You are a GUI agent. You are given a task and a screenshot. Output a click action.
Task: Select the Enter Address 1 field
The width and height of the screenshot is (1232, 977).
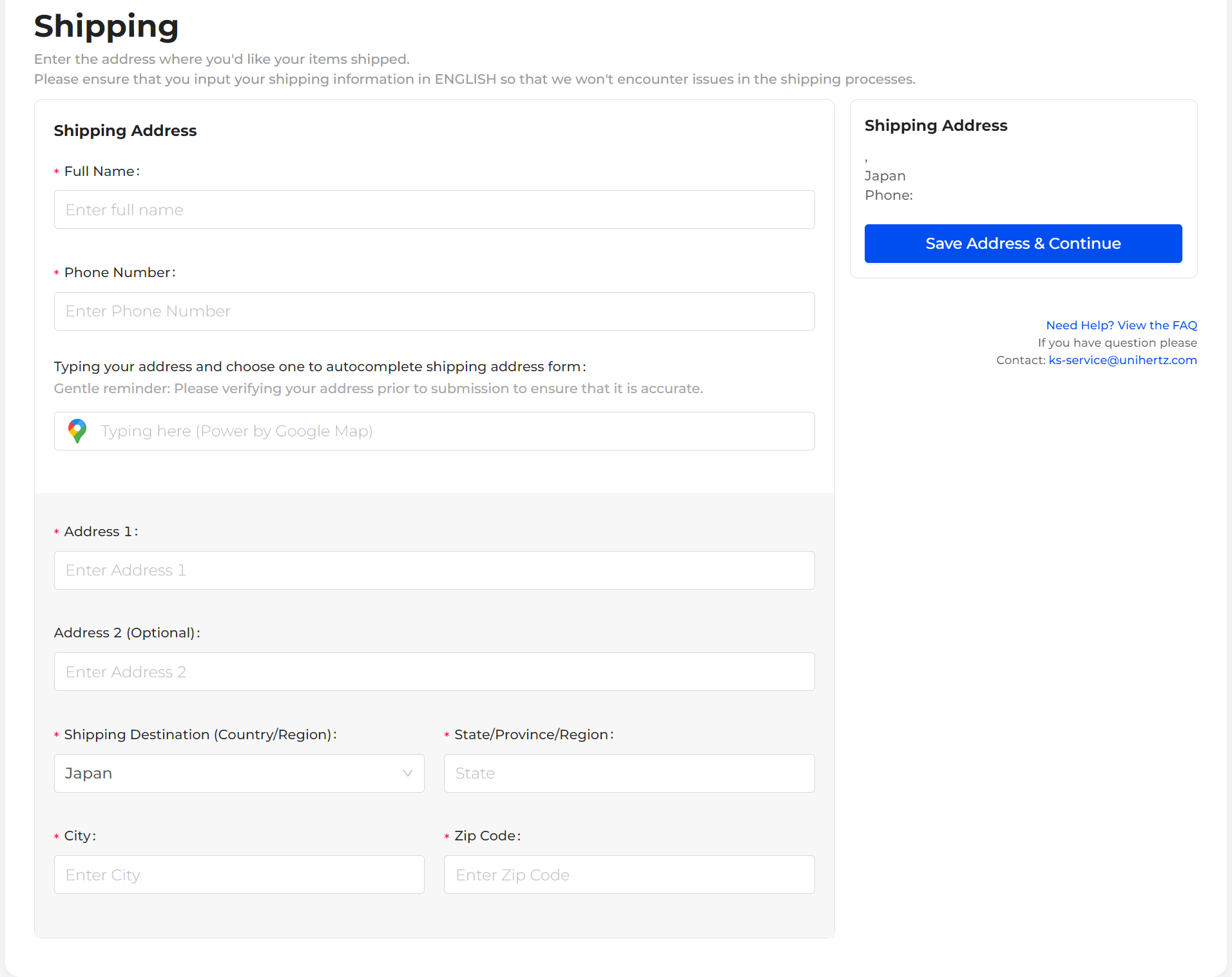tap(434, 570)
